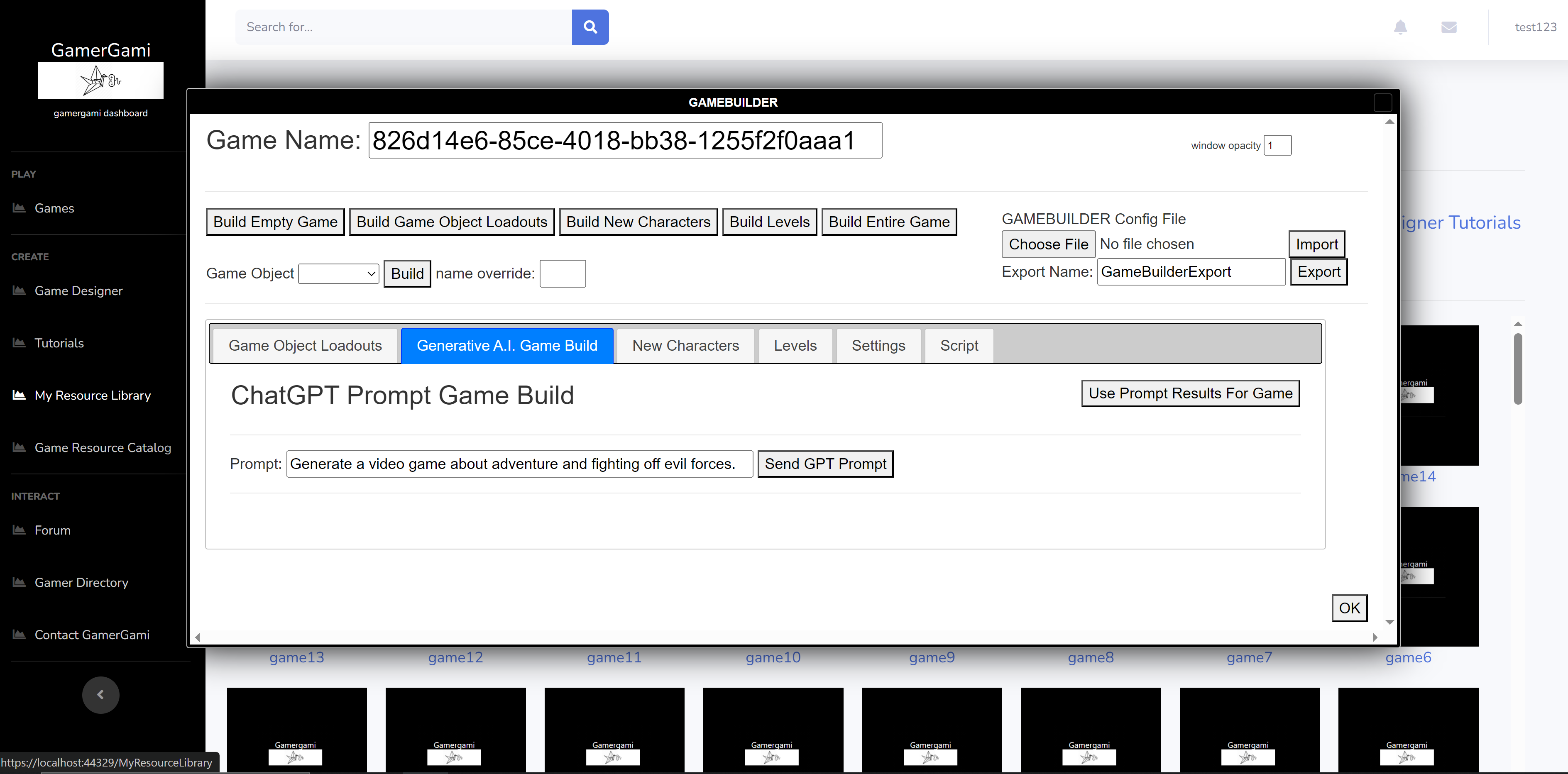Click the Forum sidebar icon
The image size is (1568, 774).
[x=20, y=530]
